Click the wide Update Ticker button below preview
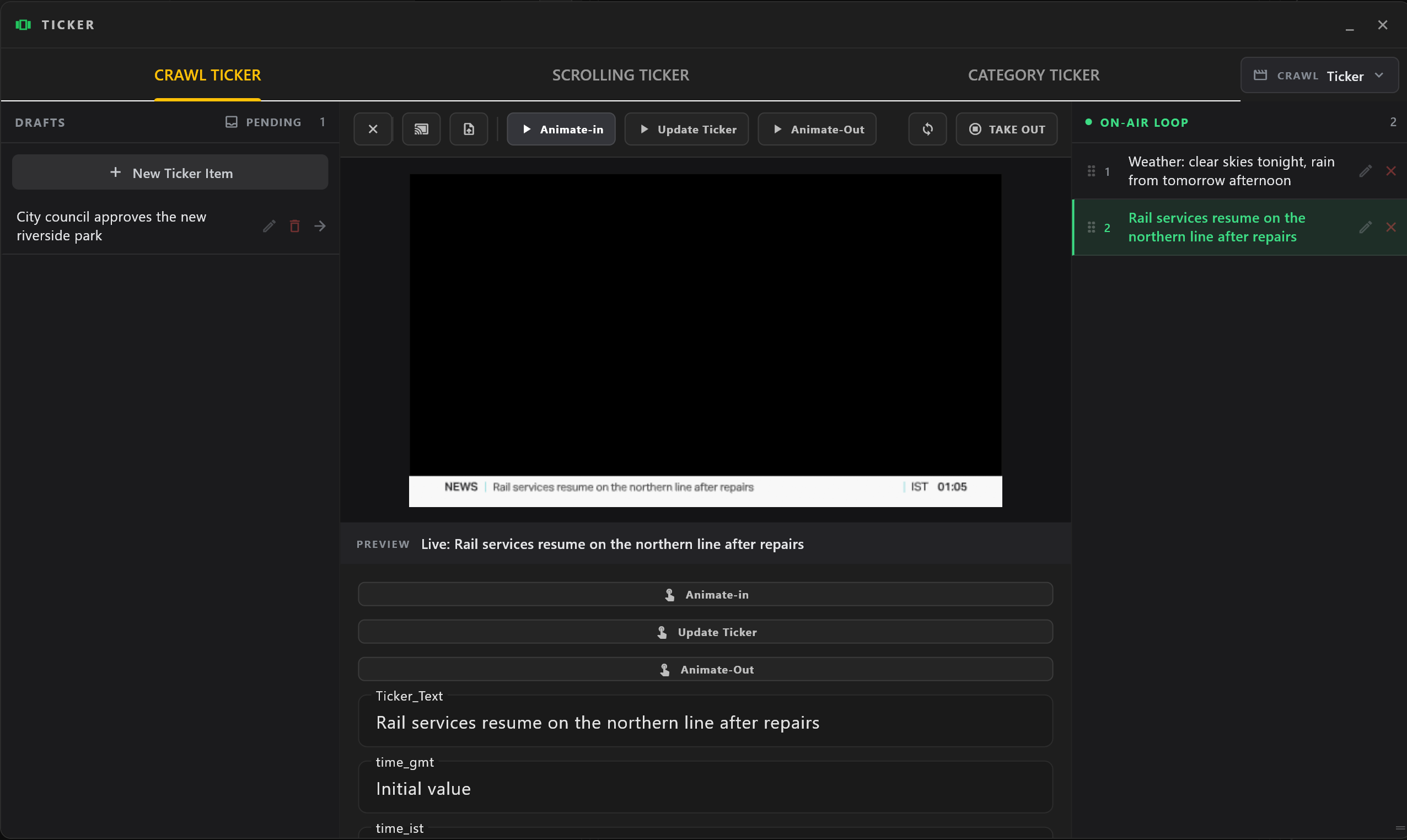The image size is (1407, 840). [x=705, y=632]
